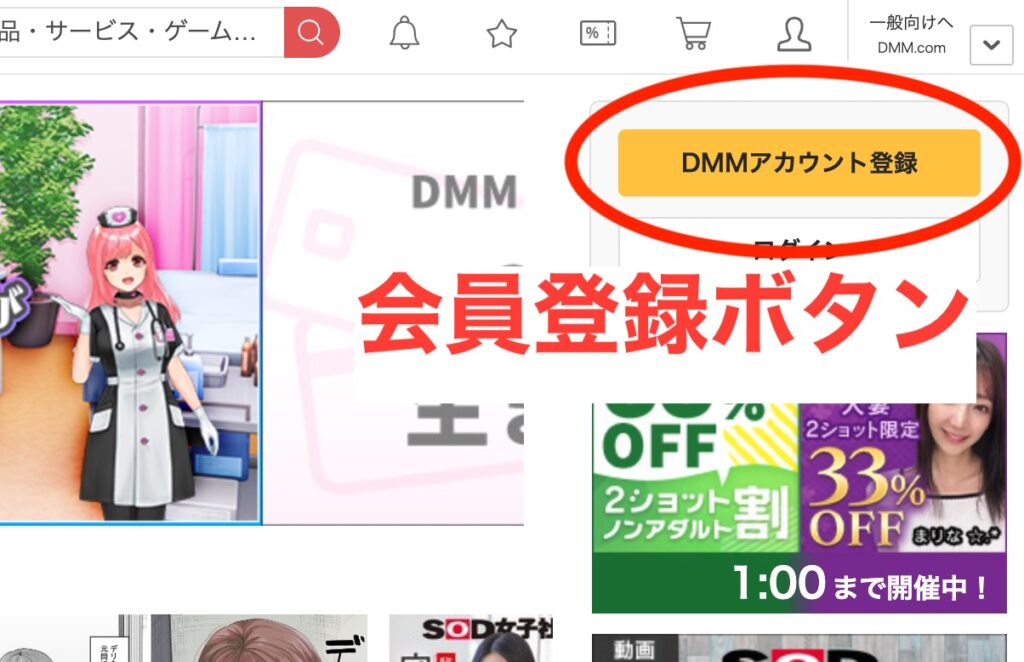
Task: Open the 動画 labeled banner at bottom right
Action: (x=799, y=648)
